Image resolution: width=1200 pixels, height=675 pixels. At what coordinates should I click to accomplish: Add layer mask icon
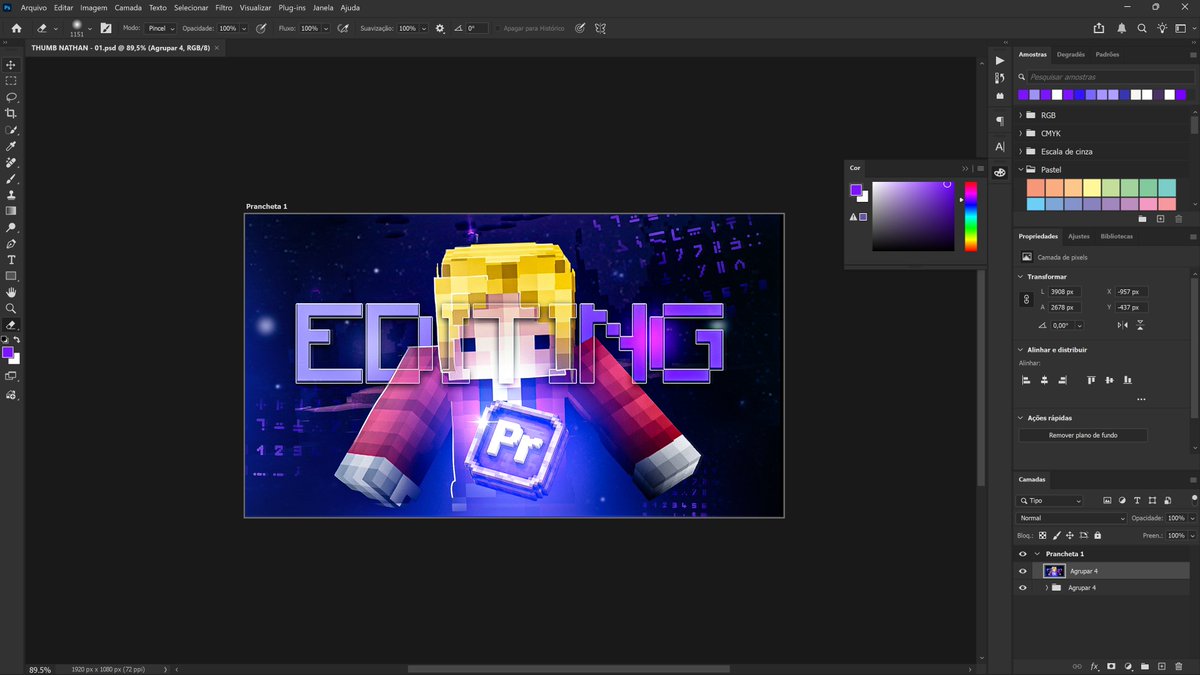click(x=1111, y=665)
